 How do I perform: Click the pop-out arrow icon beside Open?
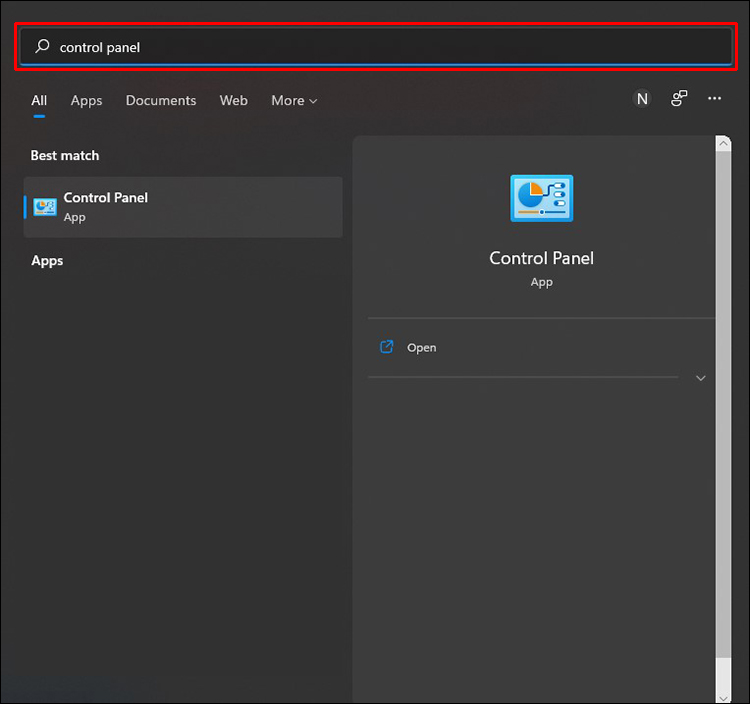(x=387, y=347)
